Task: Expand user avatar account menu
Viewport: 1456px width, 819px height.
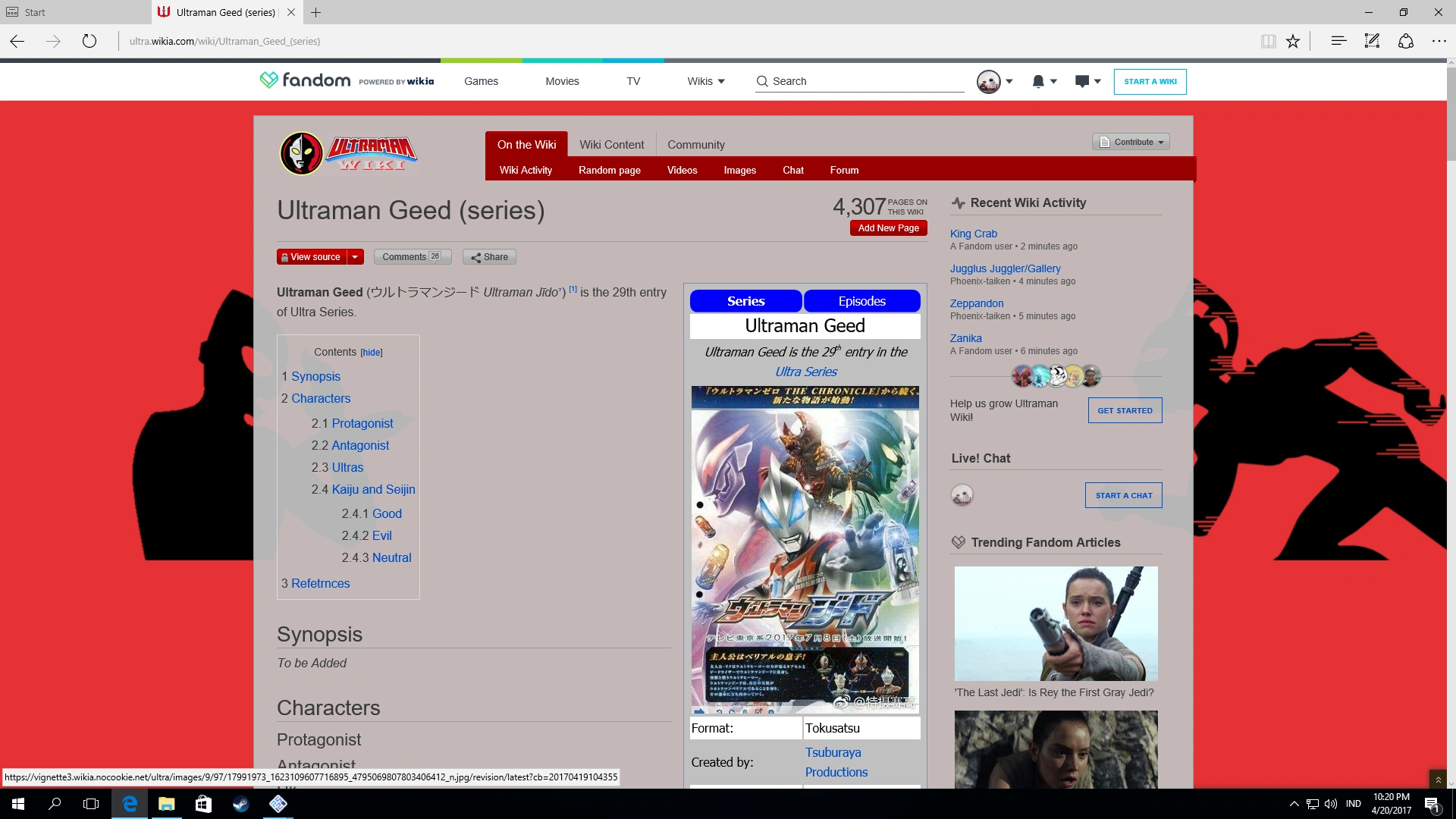Action: (995, 81)
